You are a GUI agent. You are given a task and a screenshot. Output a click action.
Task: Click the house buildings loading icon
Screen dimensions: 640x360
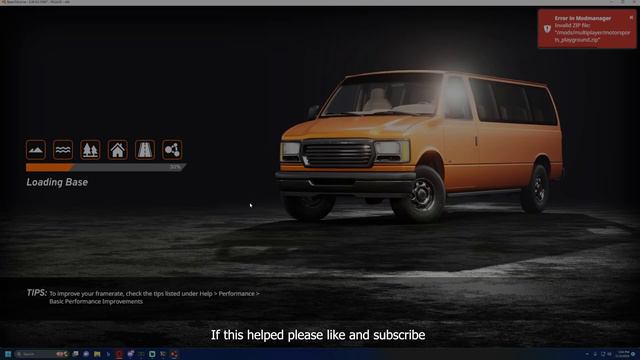[x=118, y=150]
